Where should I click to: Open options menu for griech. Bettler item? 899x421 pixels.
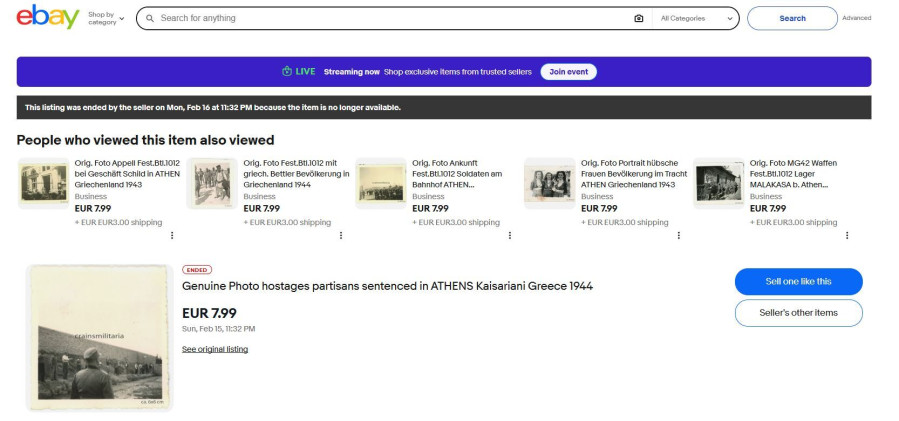(341, 236)
